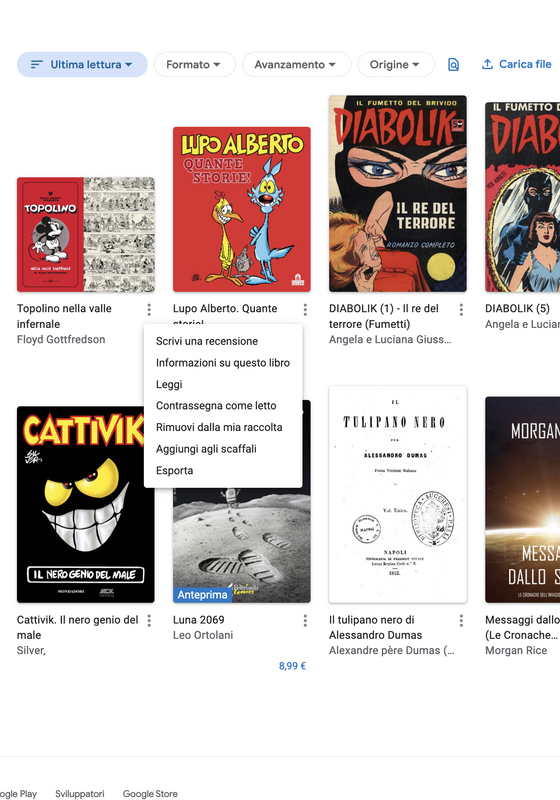560x800 pixels.
Task: Open the Origine filter dropdown
Action: click(396, 64)
